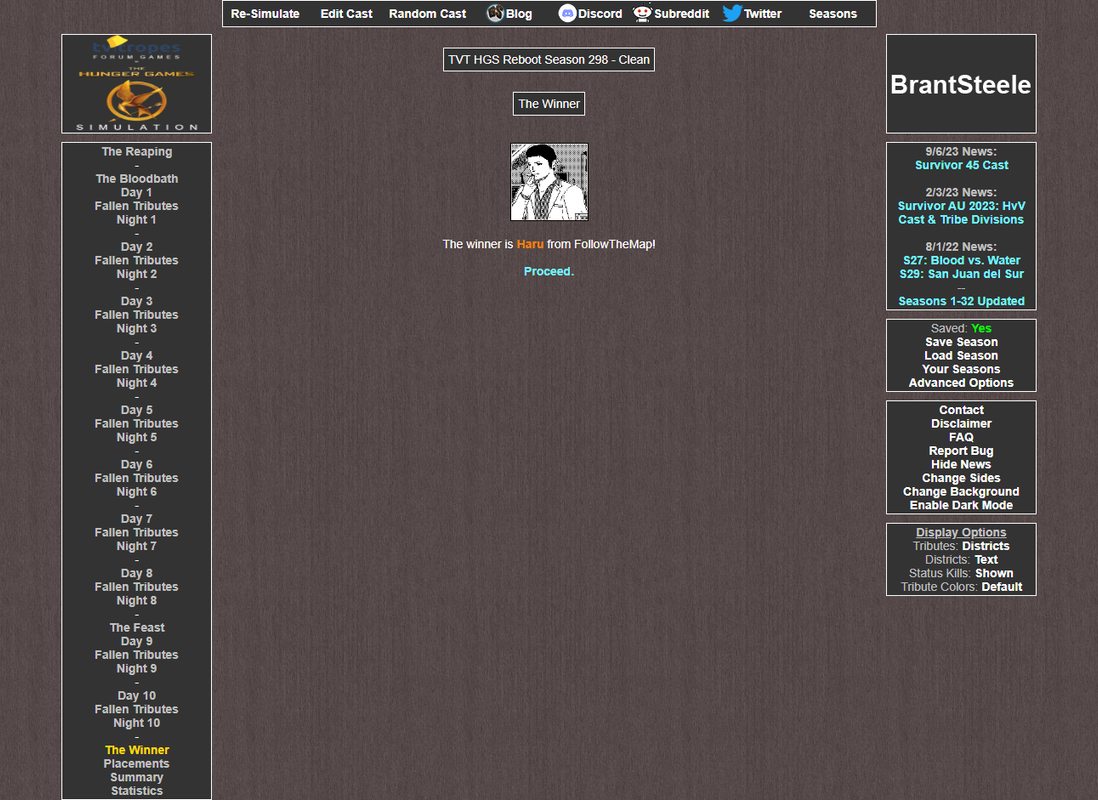Click the season title box
This screenshot has width=1098, height=800.
pyautogui.click(x=549, y=60)
